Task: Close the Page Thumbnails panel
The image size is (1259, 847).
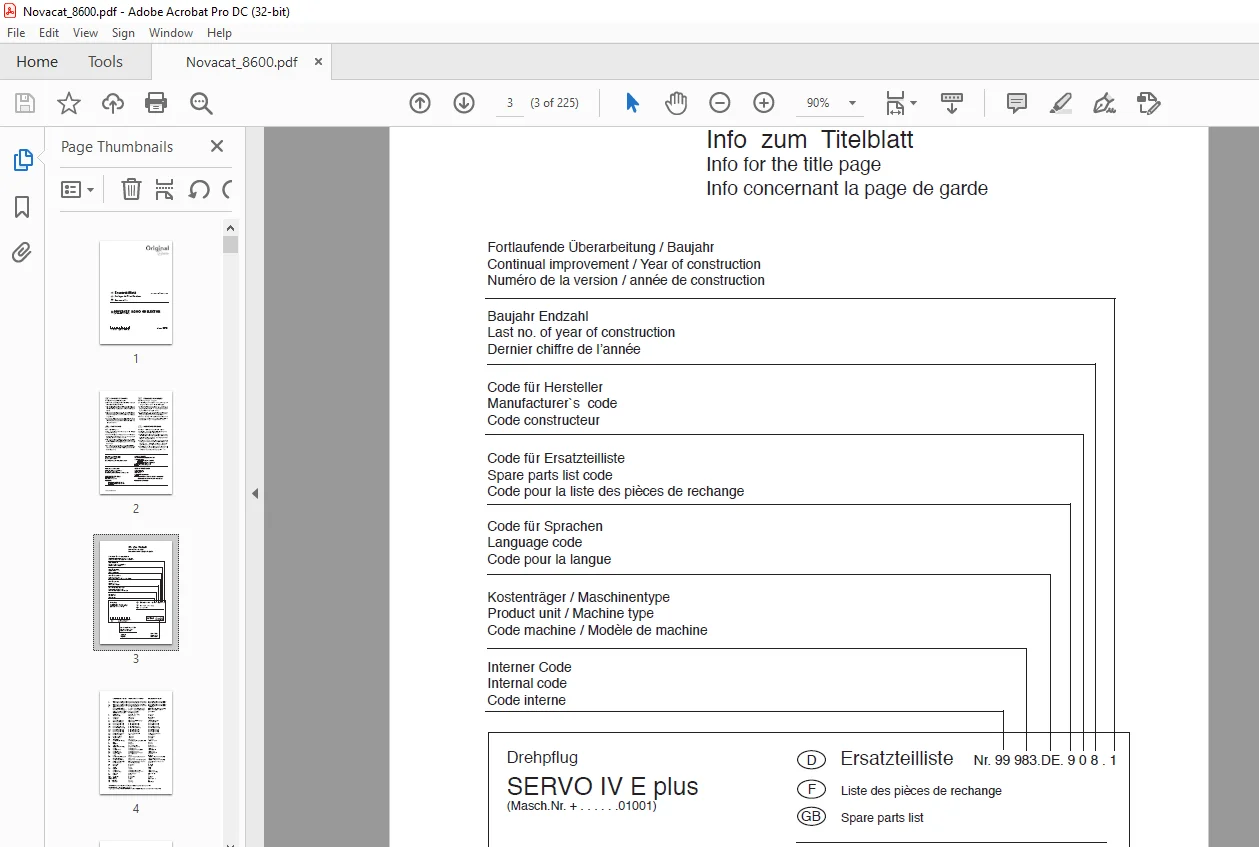Action: tap(217, 146)
